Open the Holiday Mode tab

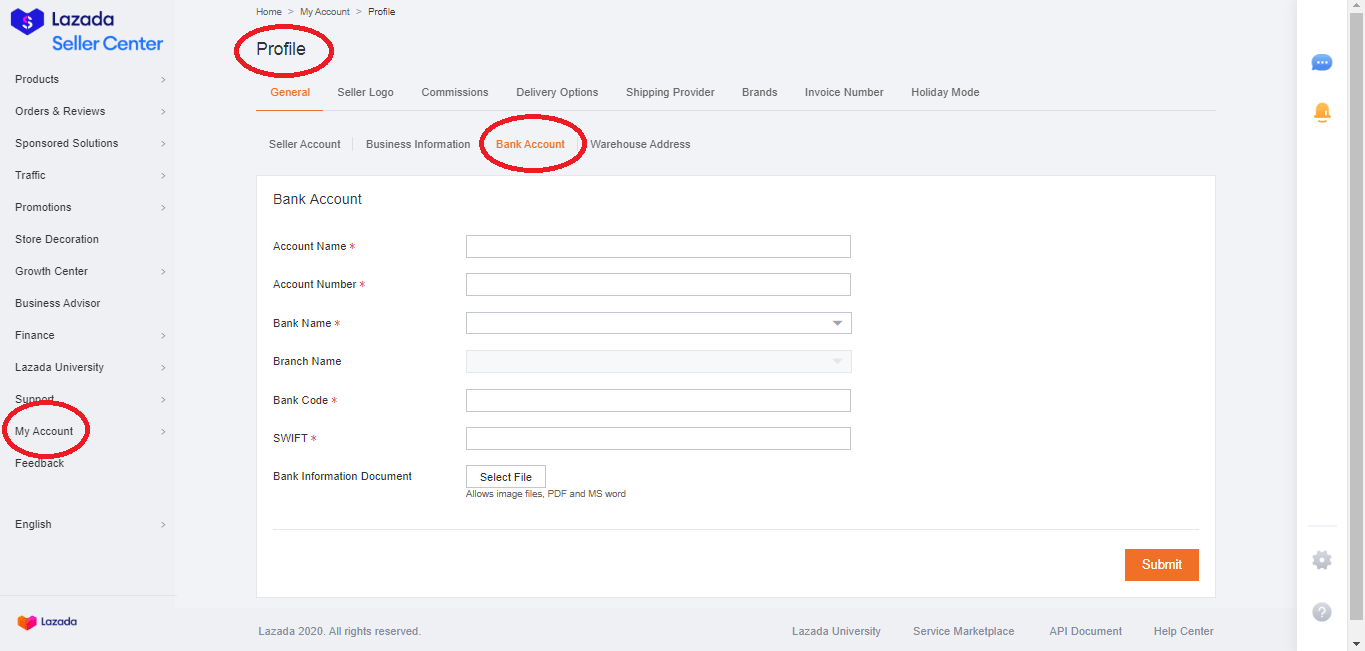point(944,92)
